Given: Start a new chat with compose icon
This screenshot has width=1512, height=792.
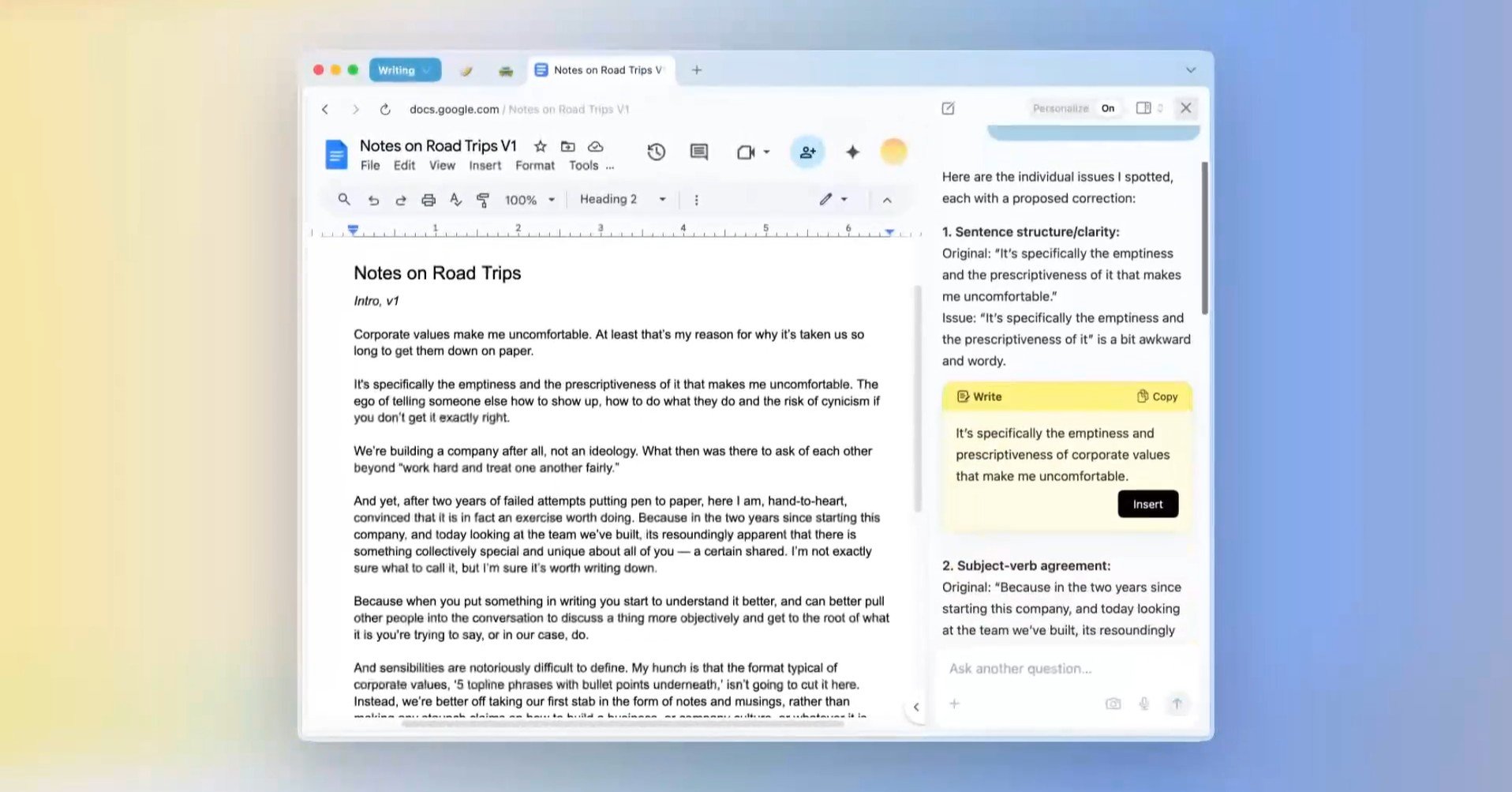Looking at the screenshot, I should 949,108.
